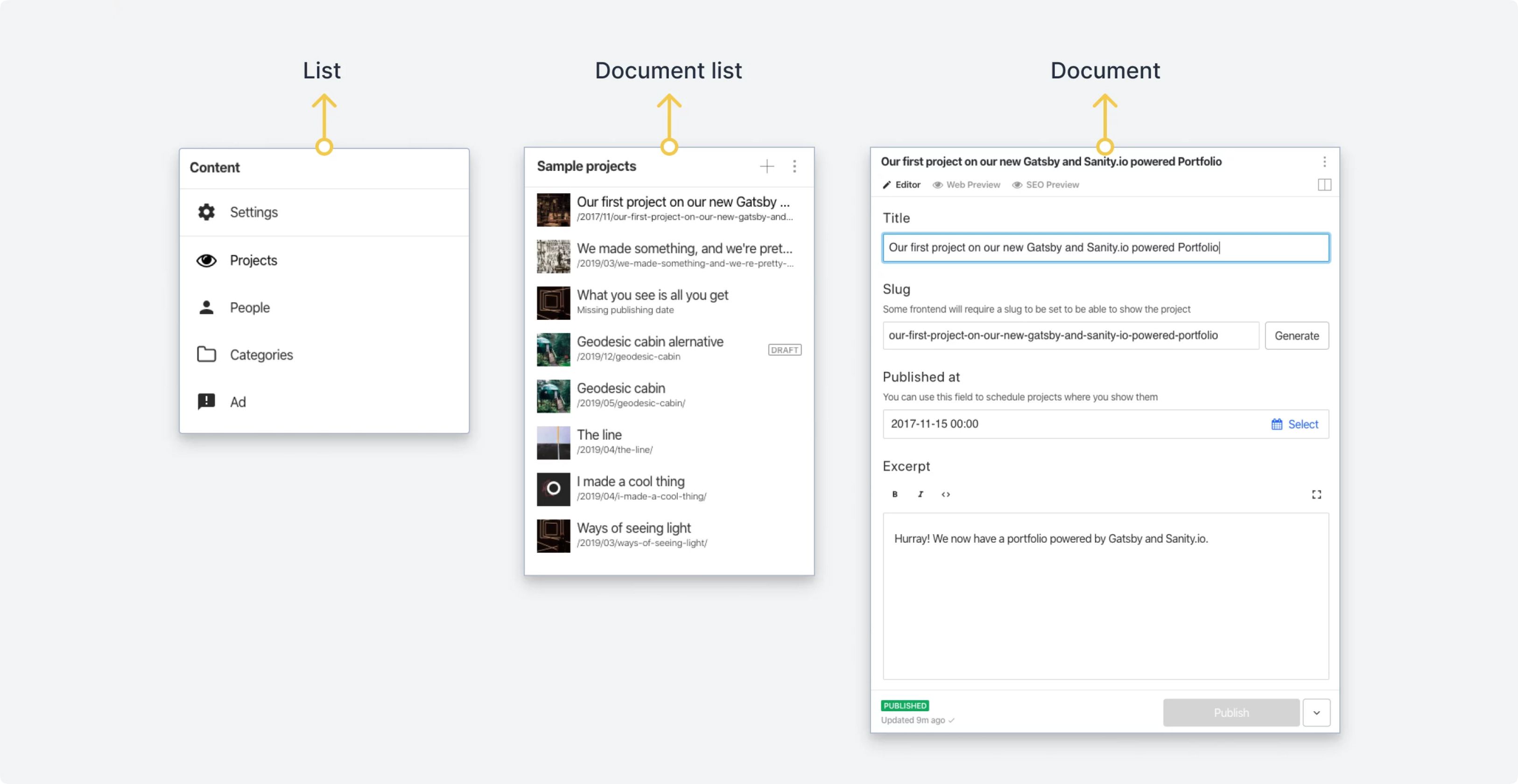Click the Settings gear icon in Content list
The height and width of the screenshot is (784, 1518).
tap(206, 212)
